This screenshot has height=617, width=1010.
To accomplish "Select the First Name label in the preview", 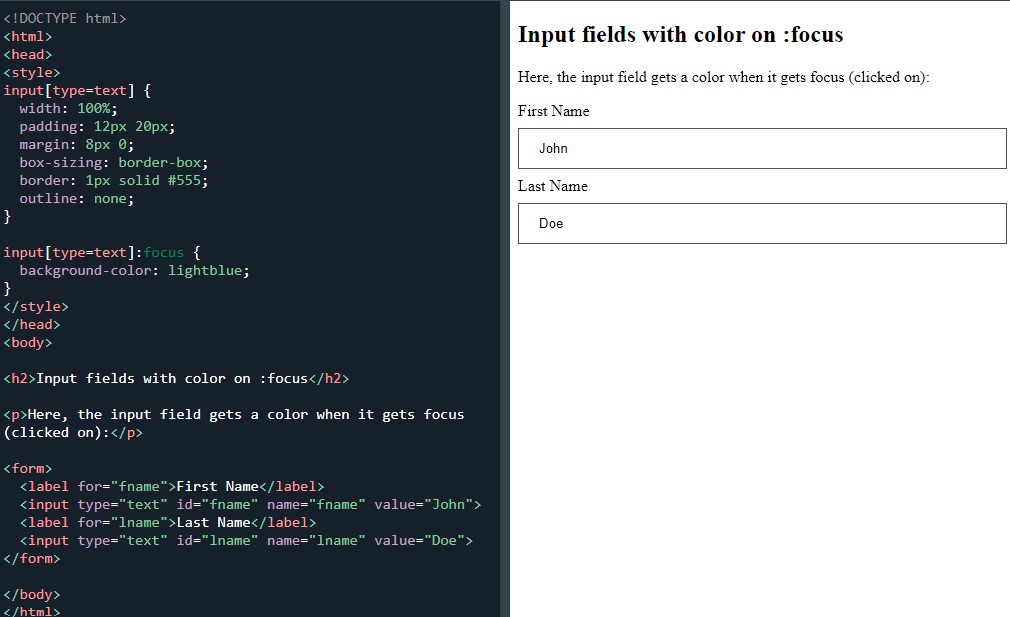I will tap(553, 111).
